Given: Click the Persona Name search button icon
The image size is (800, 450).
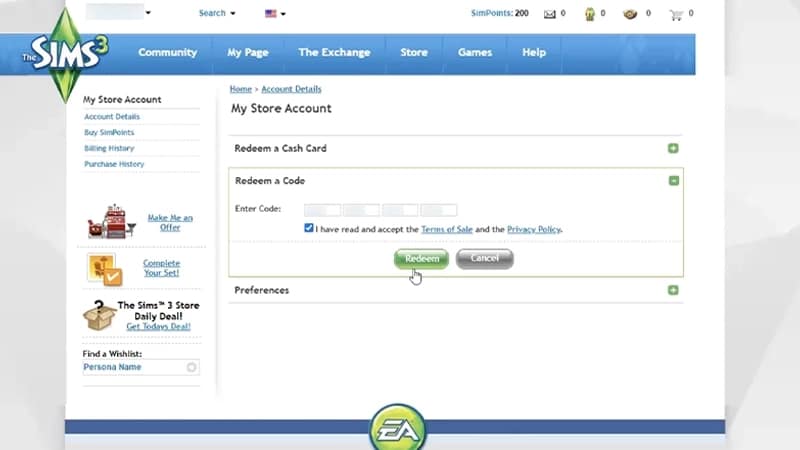Looking at the screenshot, I should click(191, 367).
